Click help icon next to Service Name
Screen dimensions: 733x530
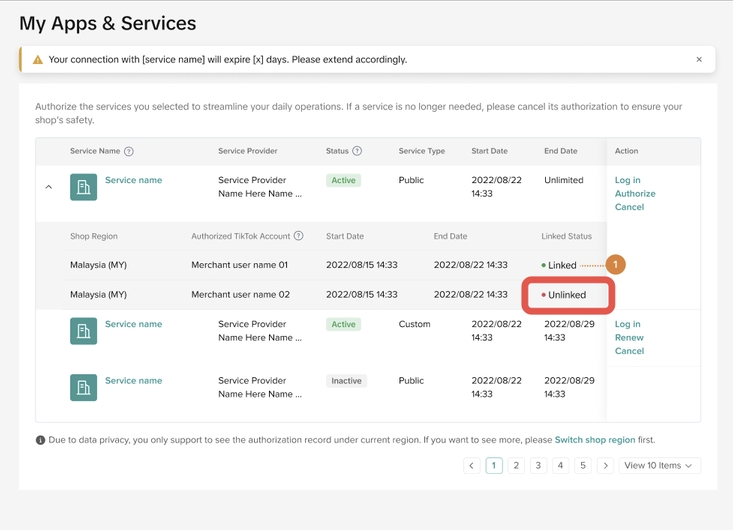tap(129, 151)
